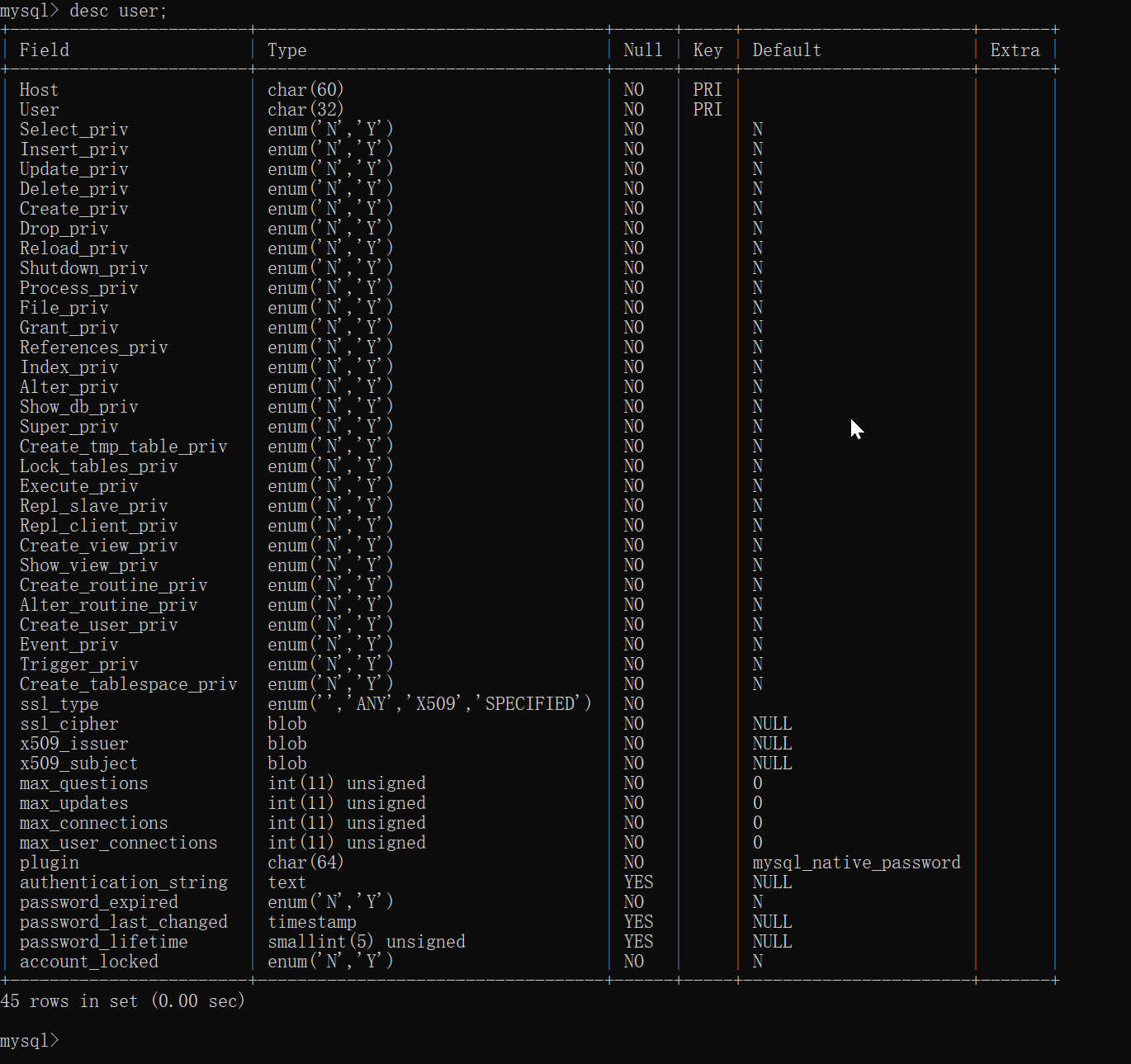Click the ssl_type enum type definition
Viewport: 1131px width, 1064px height.
[429, 704]
